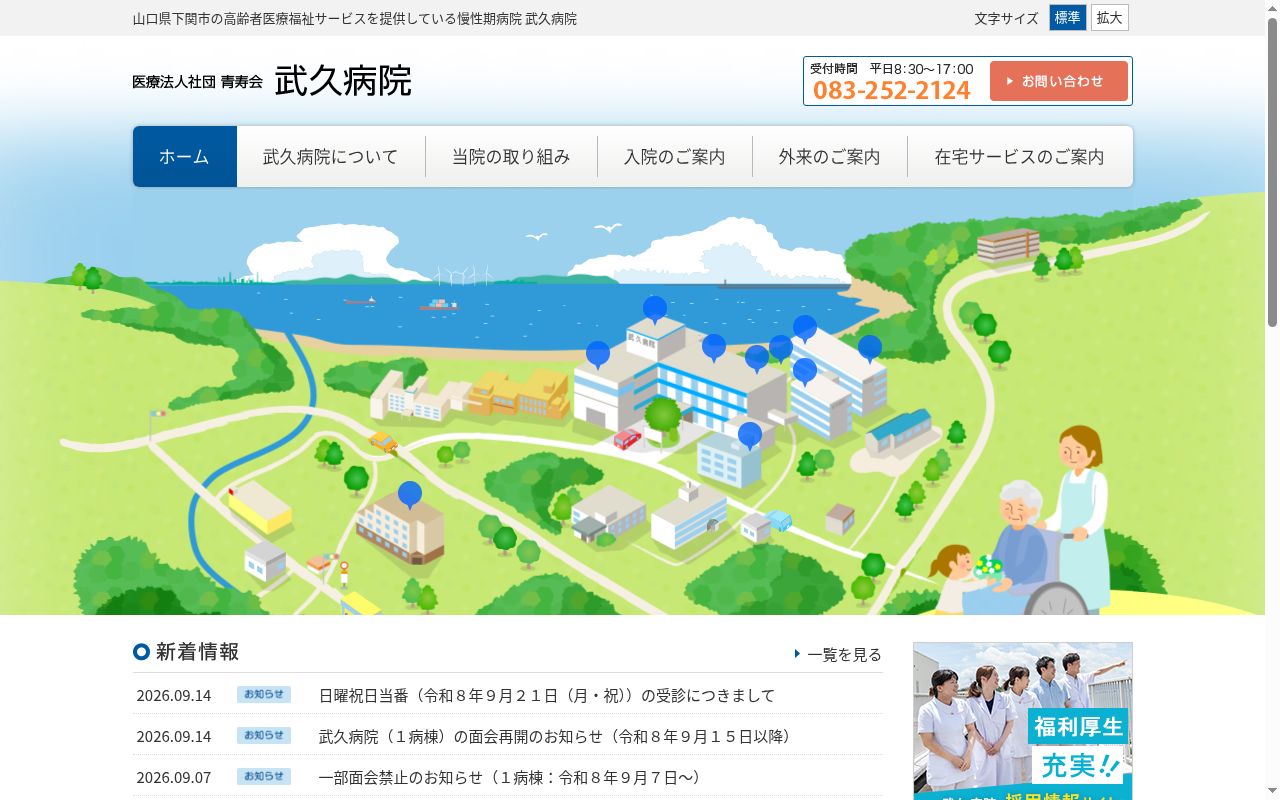Open the 福利厚生充実 recruitment banner
This screenshot has height=800, width=1280.
click(x=1023, y=721)
